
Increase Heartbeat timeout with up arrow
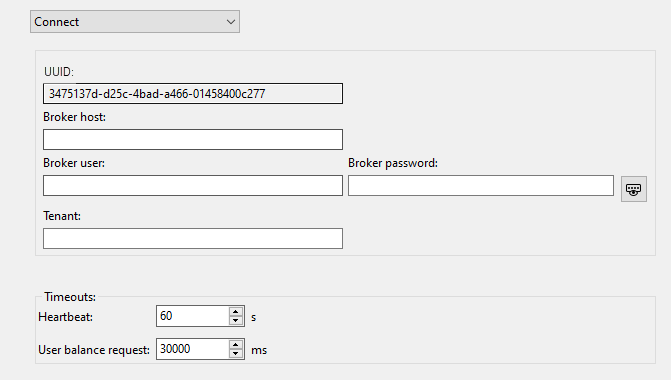[x=236, y=312]
